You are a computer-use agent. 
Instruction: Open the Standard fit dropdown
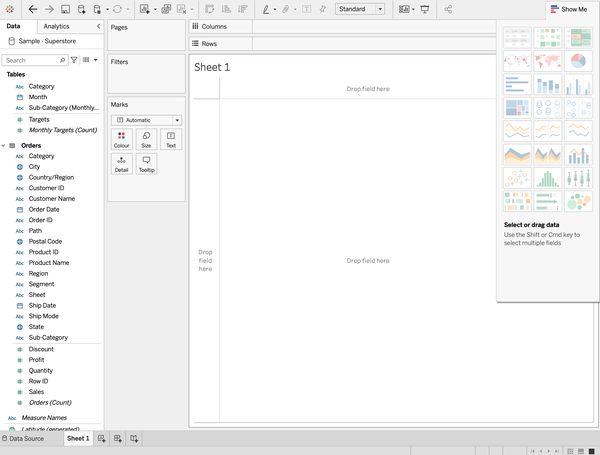(360, 9)
